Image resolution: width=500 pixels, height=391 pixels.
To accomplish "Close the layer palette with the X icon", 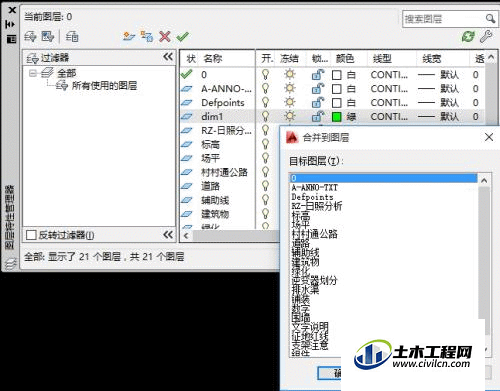I will 12,10.
